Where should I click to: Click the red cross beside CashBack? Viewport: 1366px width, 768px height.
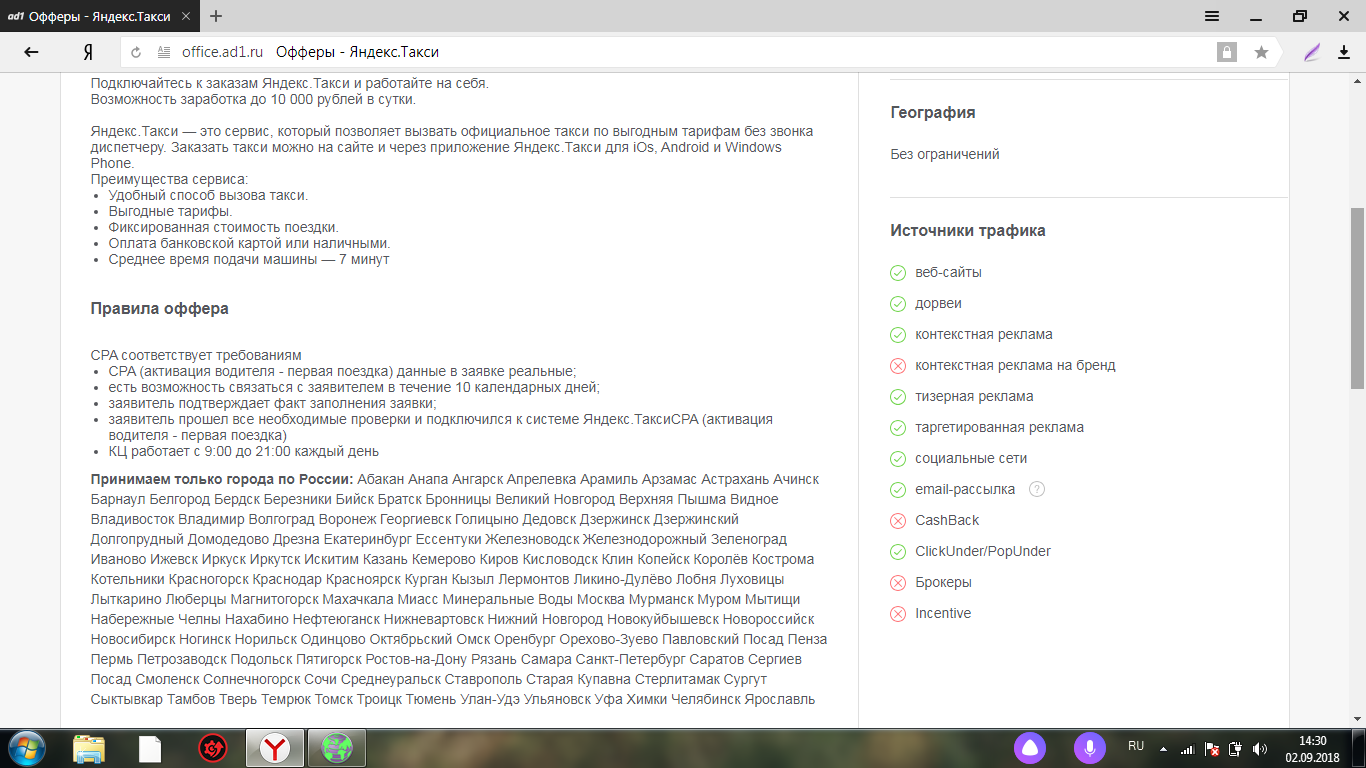coord(897,521)
